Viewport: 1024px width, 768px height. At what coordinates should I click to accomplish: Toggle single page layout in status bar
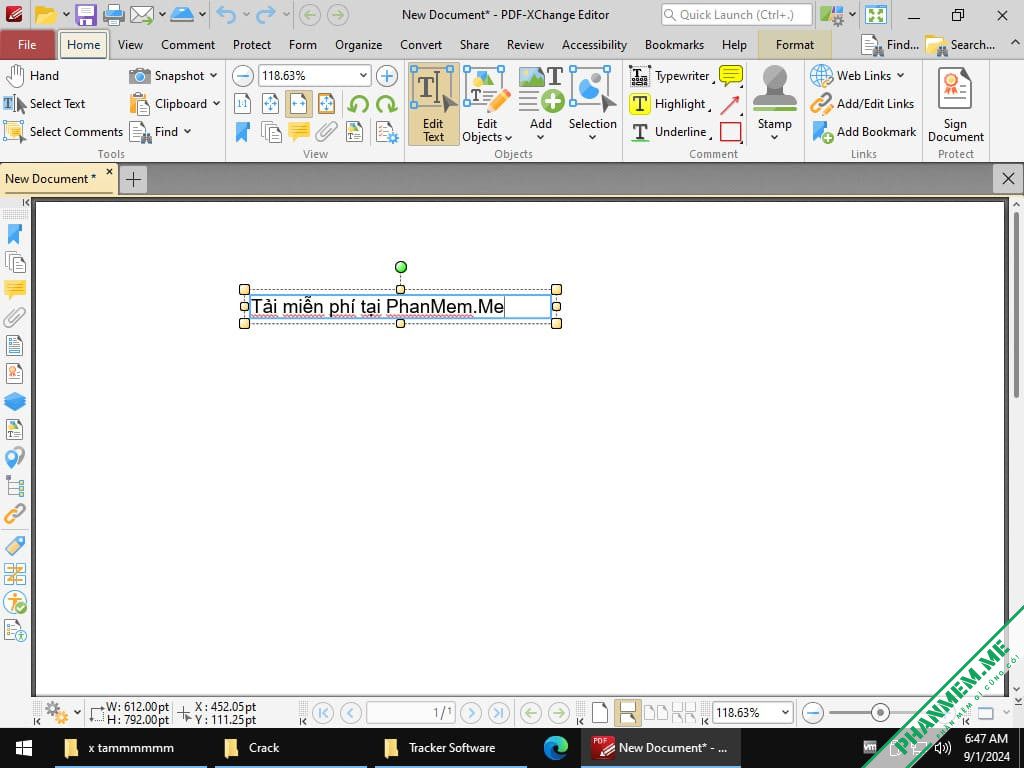600,712
